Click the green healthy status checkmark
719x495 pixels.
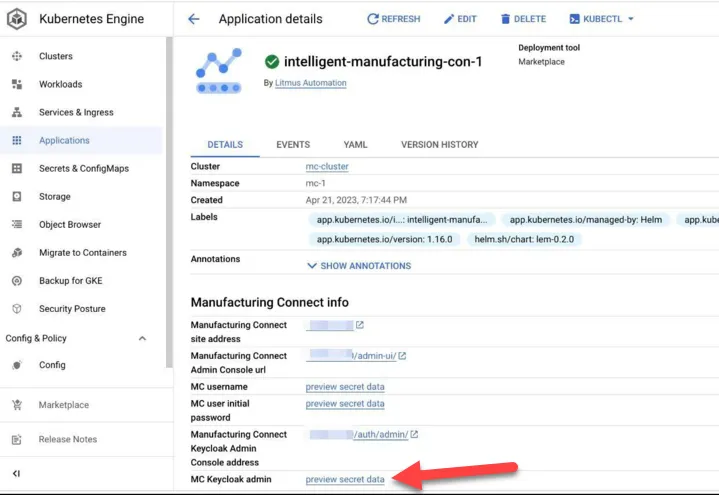click(272, 61)
